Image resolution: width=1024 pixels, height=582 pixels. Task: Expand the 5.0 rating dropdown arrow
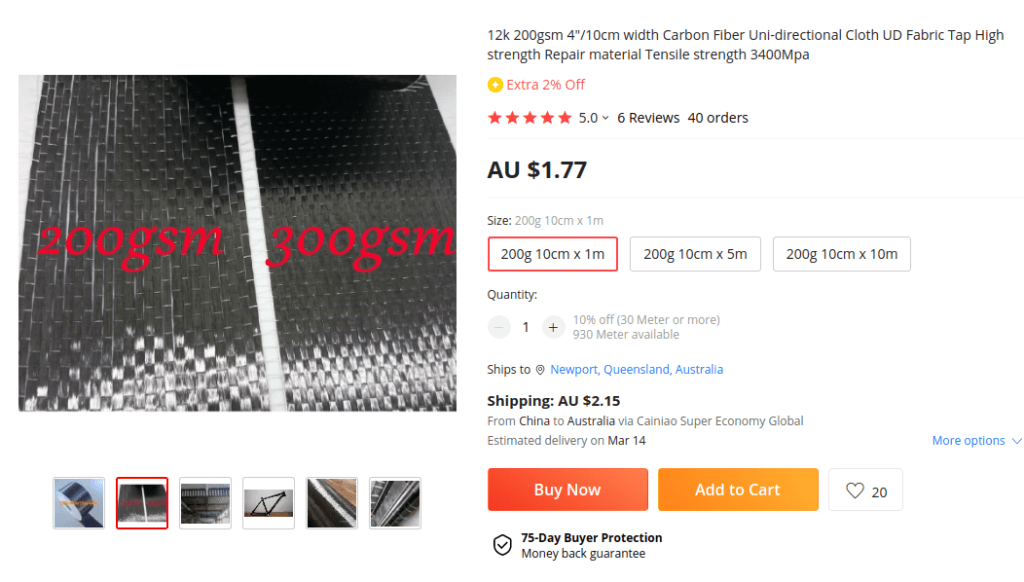(605, 118)
